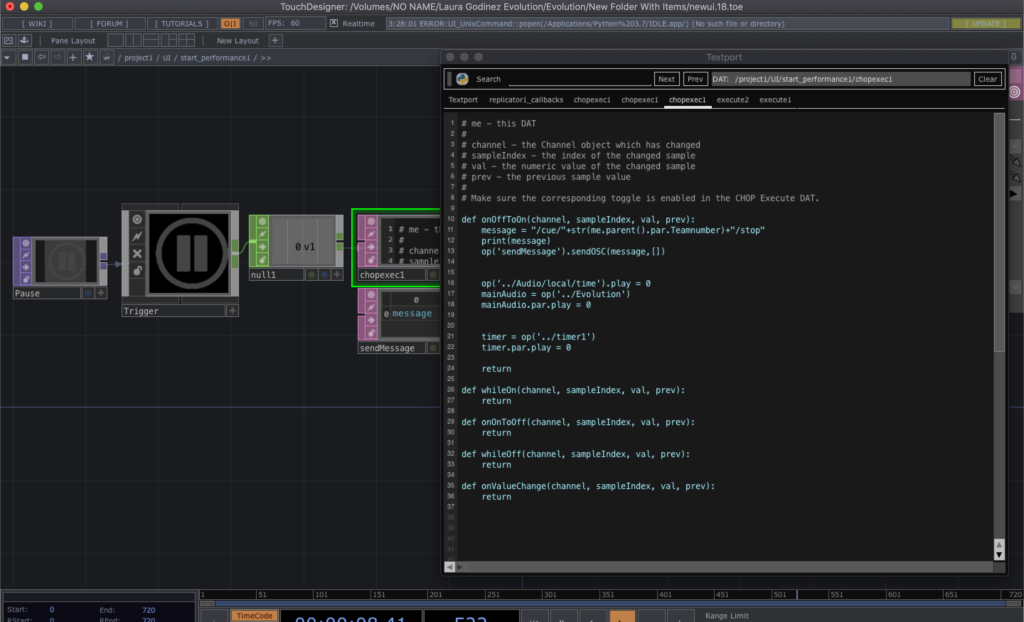Toggle viewer active on the Trigger node
This screenshot has height=622, width=1024.
137,220
